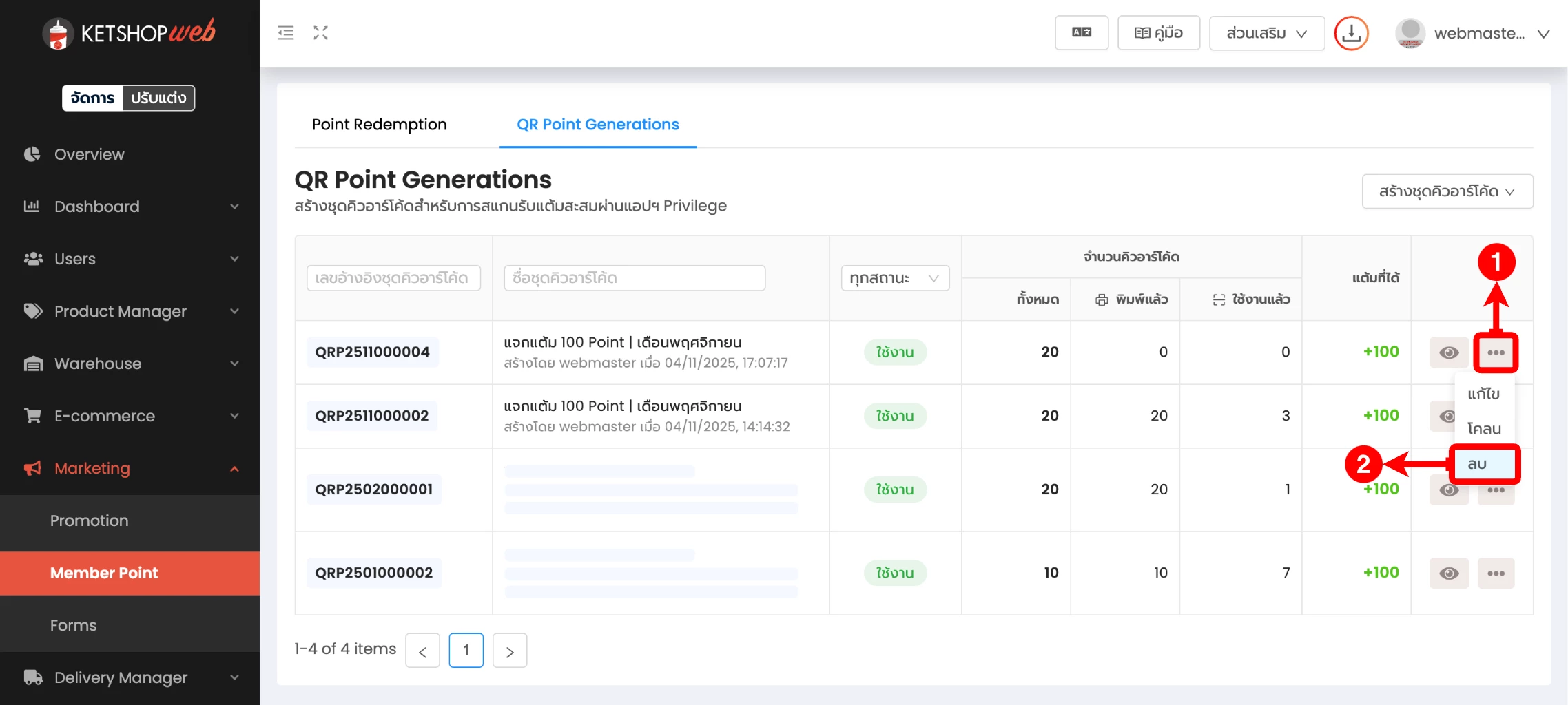View details of QRP2511000004 eye icon

coord(1448,352)
